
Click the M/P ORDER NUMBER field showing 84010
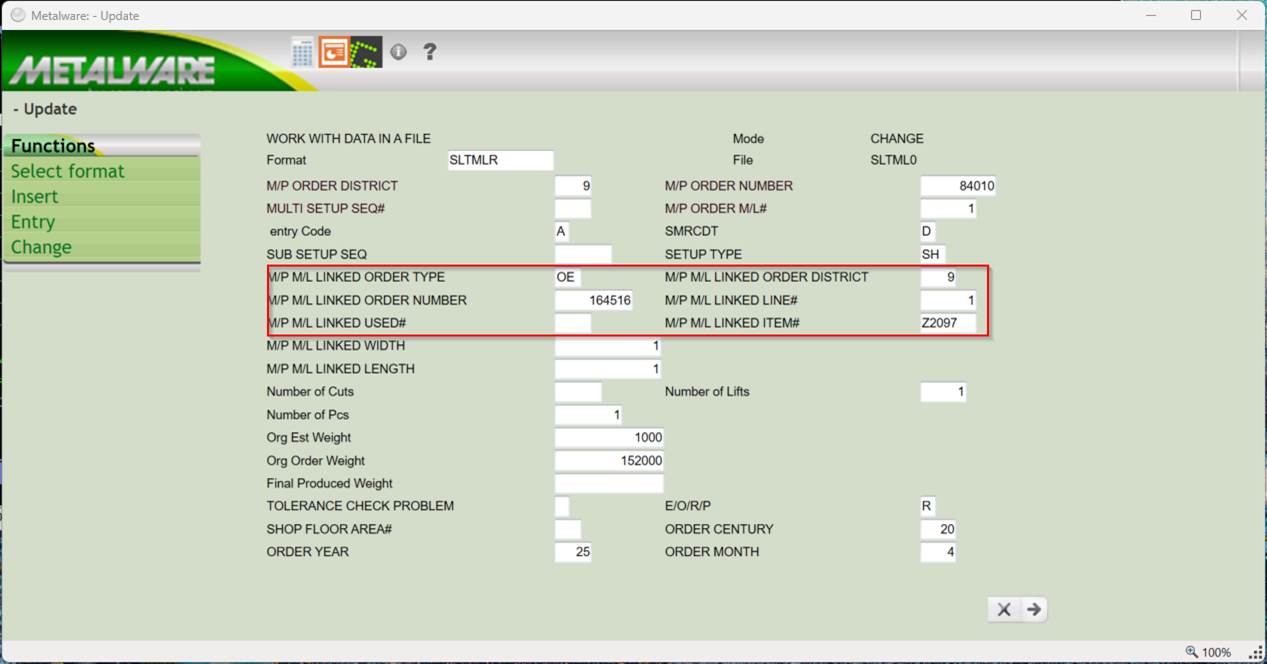pyautogui.click(x=958, y=186)
